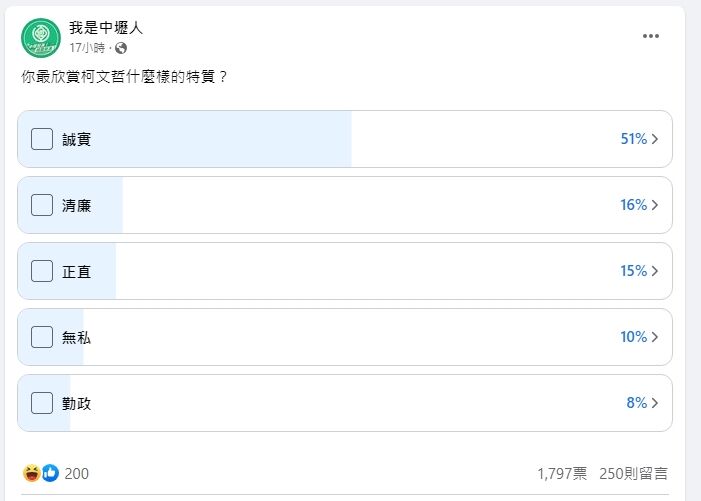
Task: Expand voters chevron next to 16%
Action: pyautogui.click(x=655, y=205)
